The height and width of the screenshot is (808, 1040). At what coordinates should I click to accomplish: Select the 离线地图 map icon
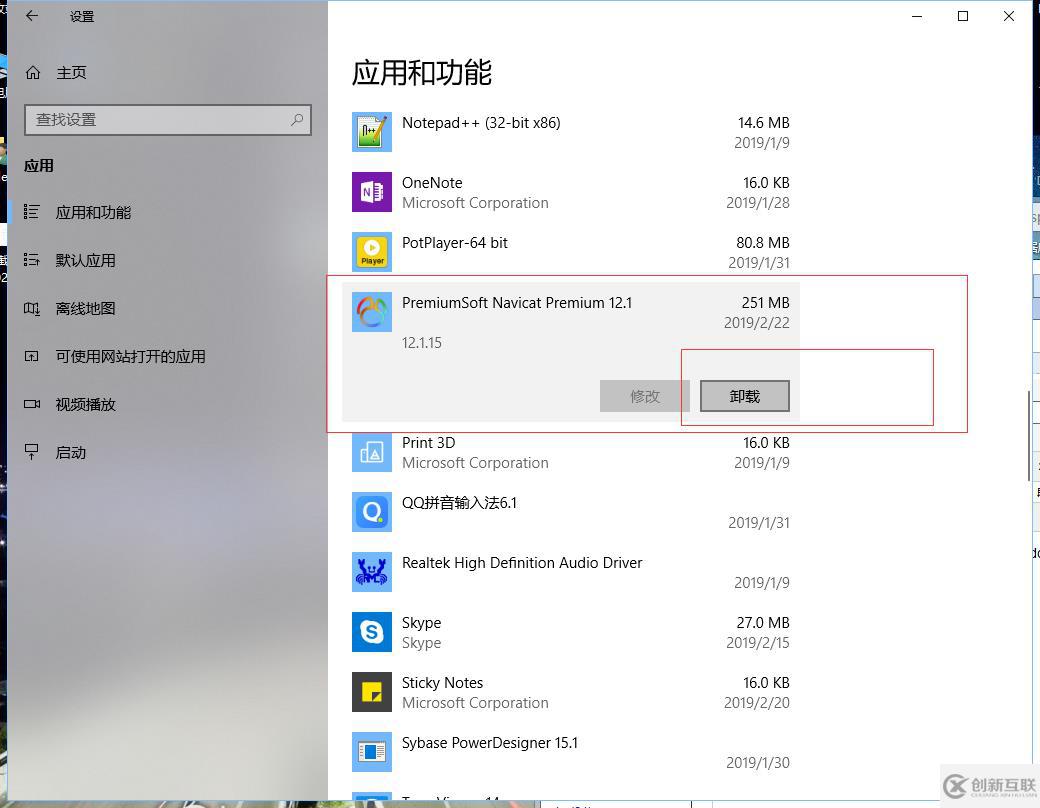pos(31,308)
